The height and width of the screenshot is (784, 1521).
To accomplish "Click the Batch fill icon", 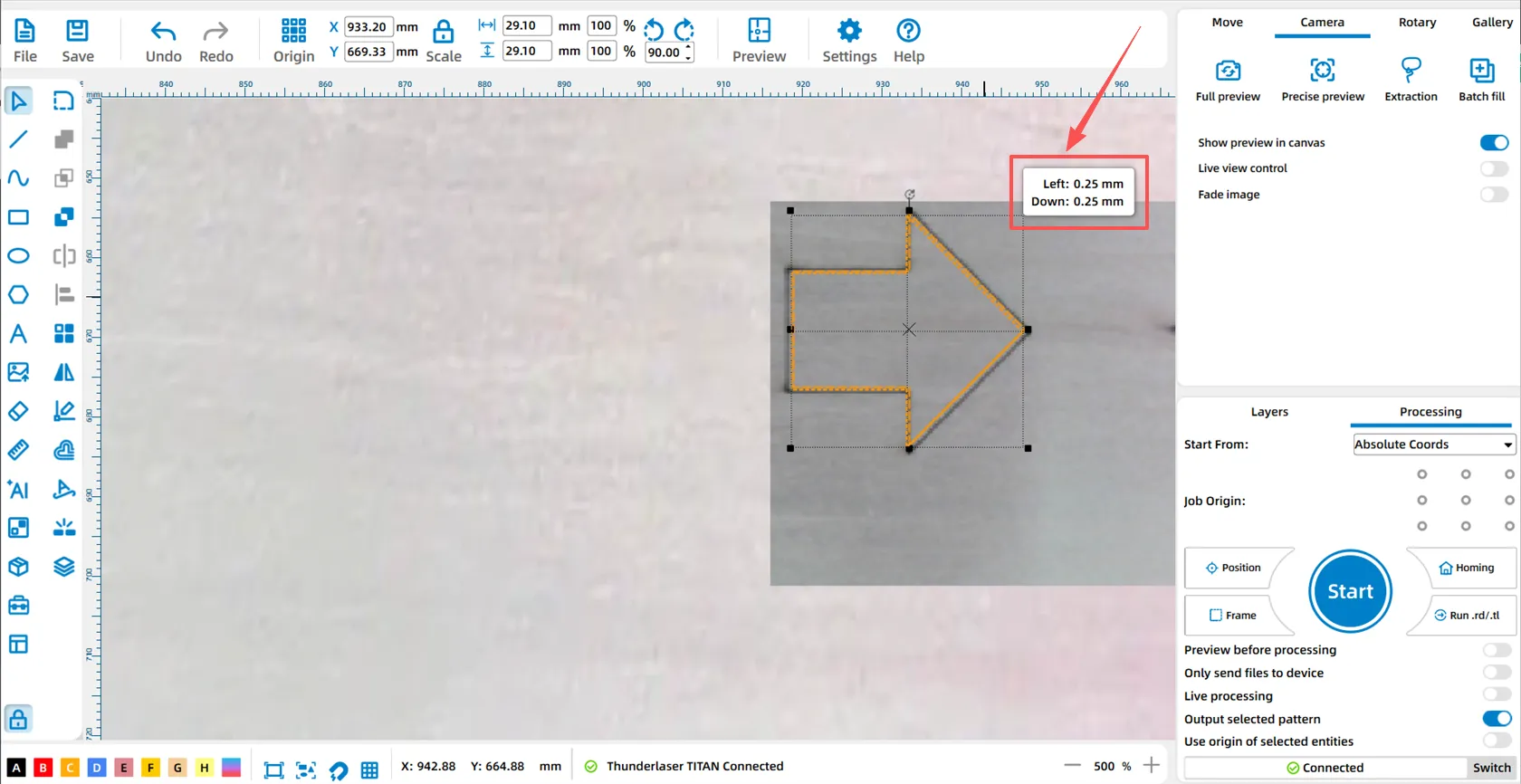I will [x=1481, y=71].
